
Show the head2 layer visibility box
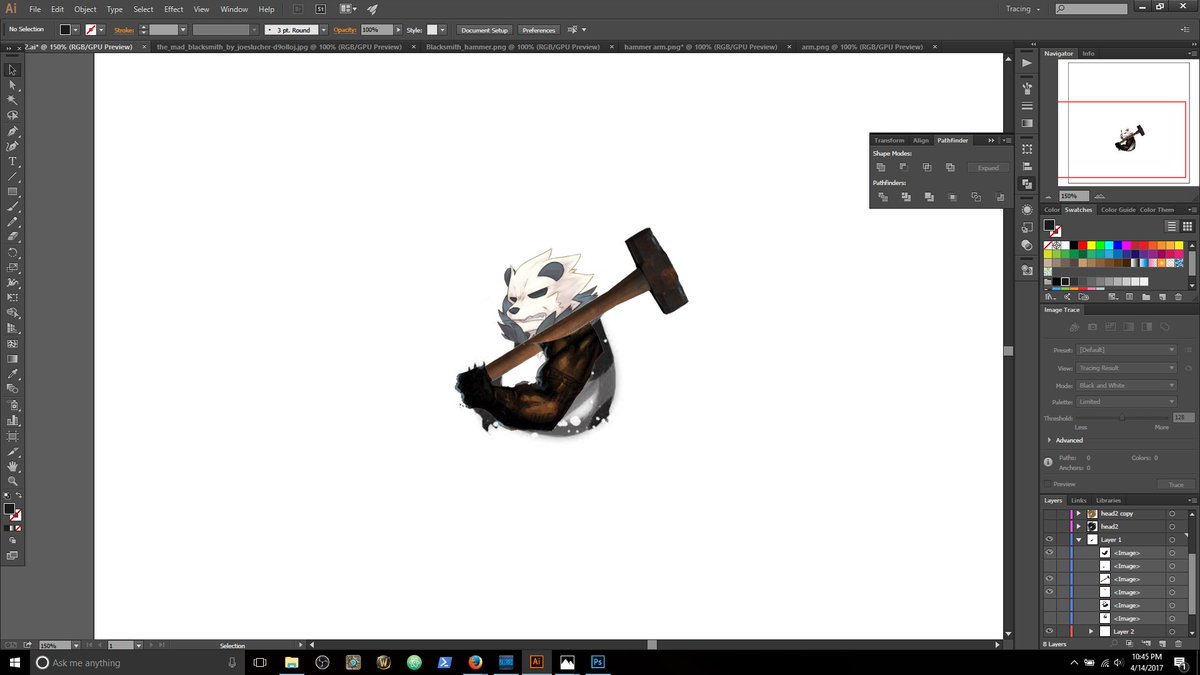click(x=1050, y=526)
